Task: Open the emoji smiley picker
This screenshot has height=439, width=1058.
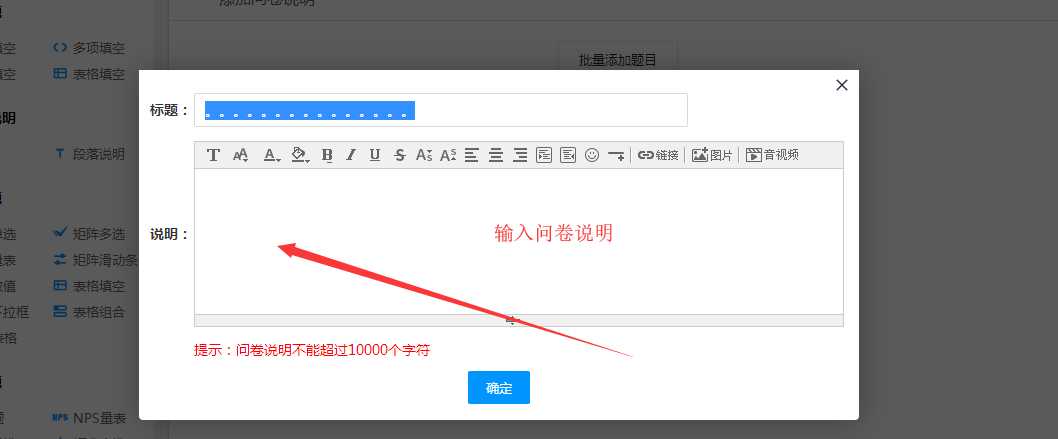Action: click(x=592, y=155)
